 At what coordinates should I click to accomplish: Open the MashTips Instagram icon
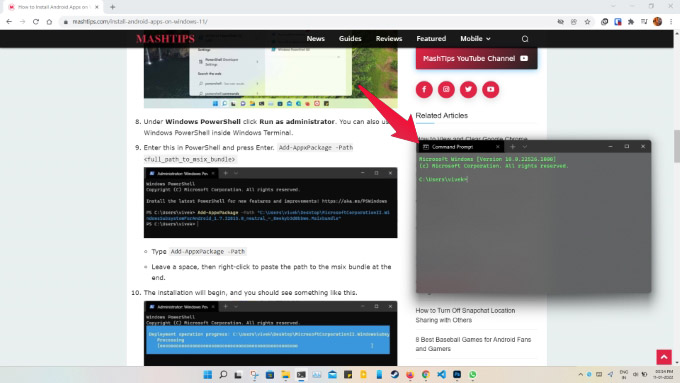coord(446,89)
